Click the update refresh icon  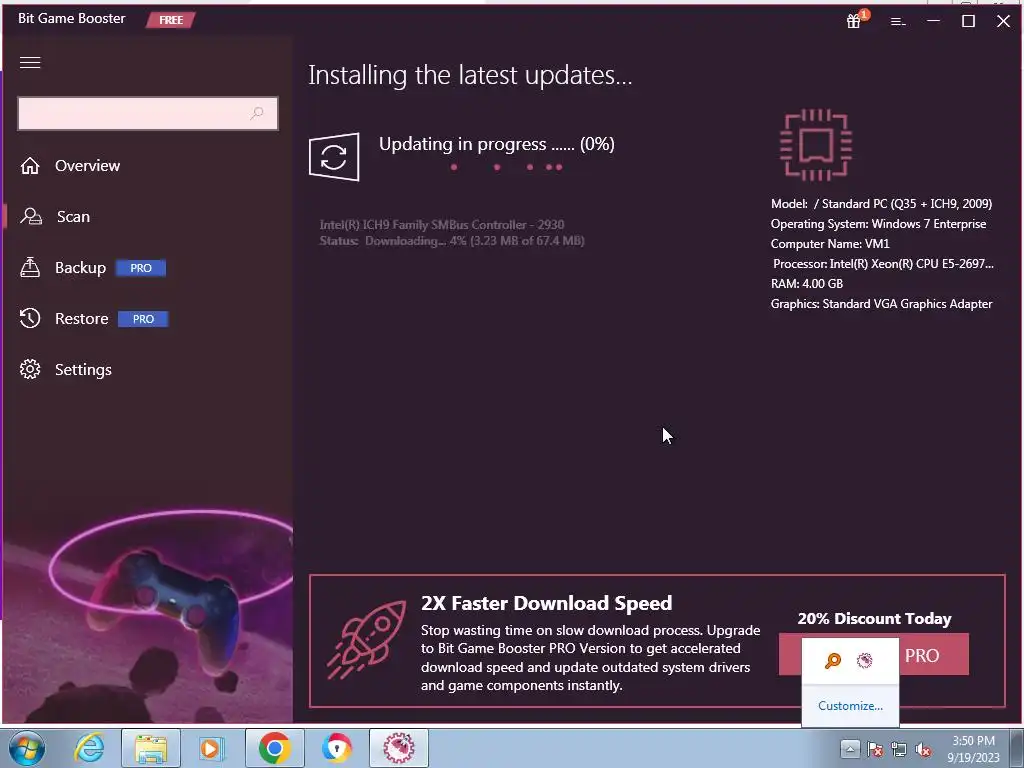(334, 157)
